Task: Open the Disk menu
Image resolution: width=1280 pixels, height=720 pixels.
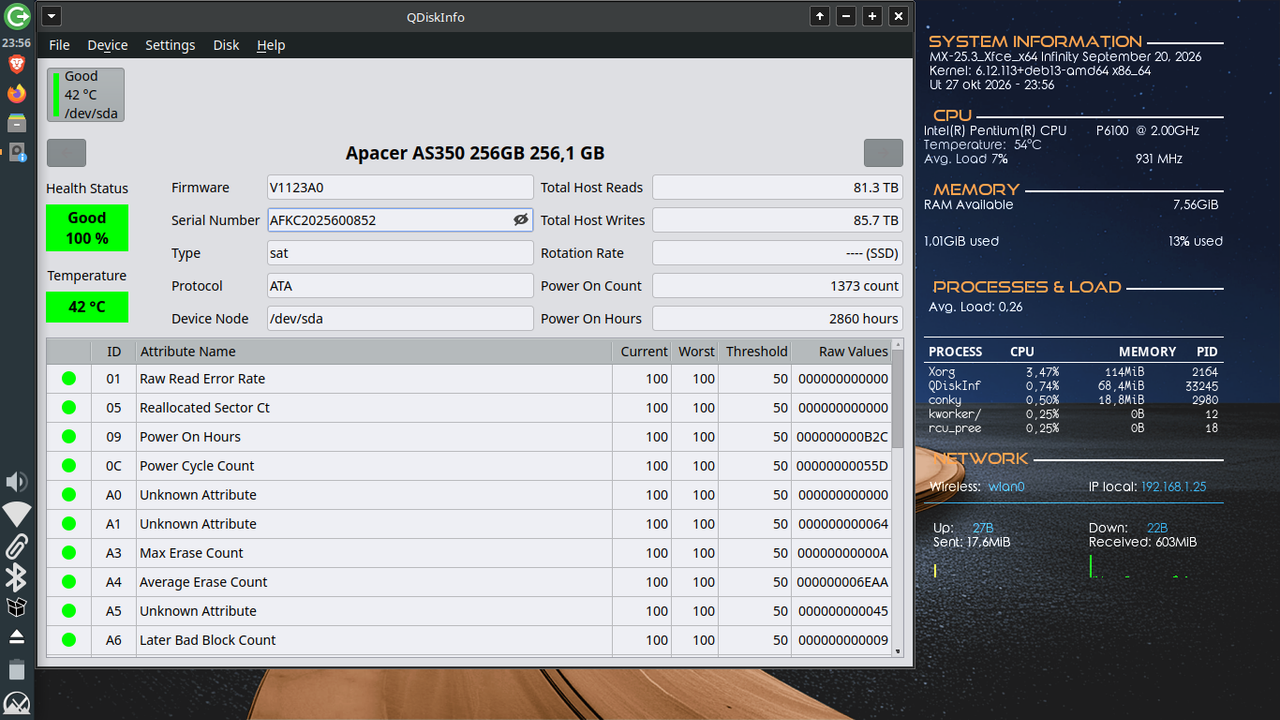Action: click(x=226, y=45)
